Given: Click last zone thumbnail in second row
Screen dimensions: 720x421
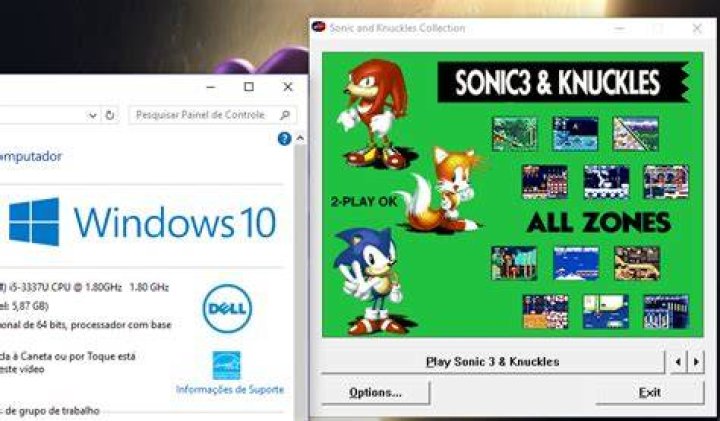Looking at the screenshot, I should point(666,182).
